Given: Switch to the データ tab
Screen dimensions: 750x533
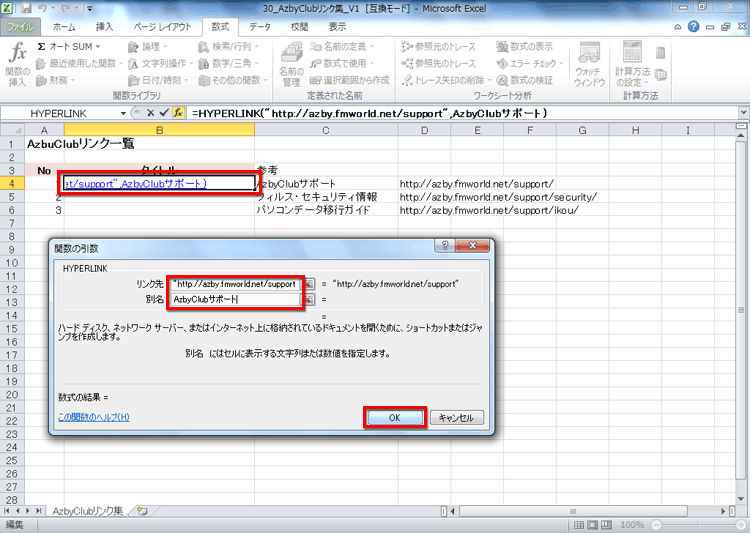Looking at the screenshot, I should 260,27.
